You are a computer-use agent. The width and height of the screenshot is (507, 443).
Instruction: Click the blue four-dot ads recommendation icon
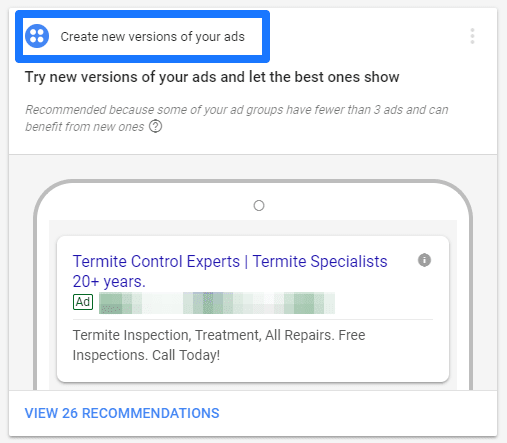point(37,36)
